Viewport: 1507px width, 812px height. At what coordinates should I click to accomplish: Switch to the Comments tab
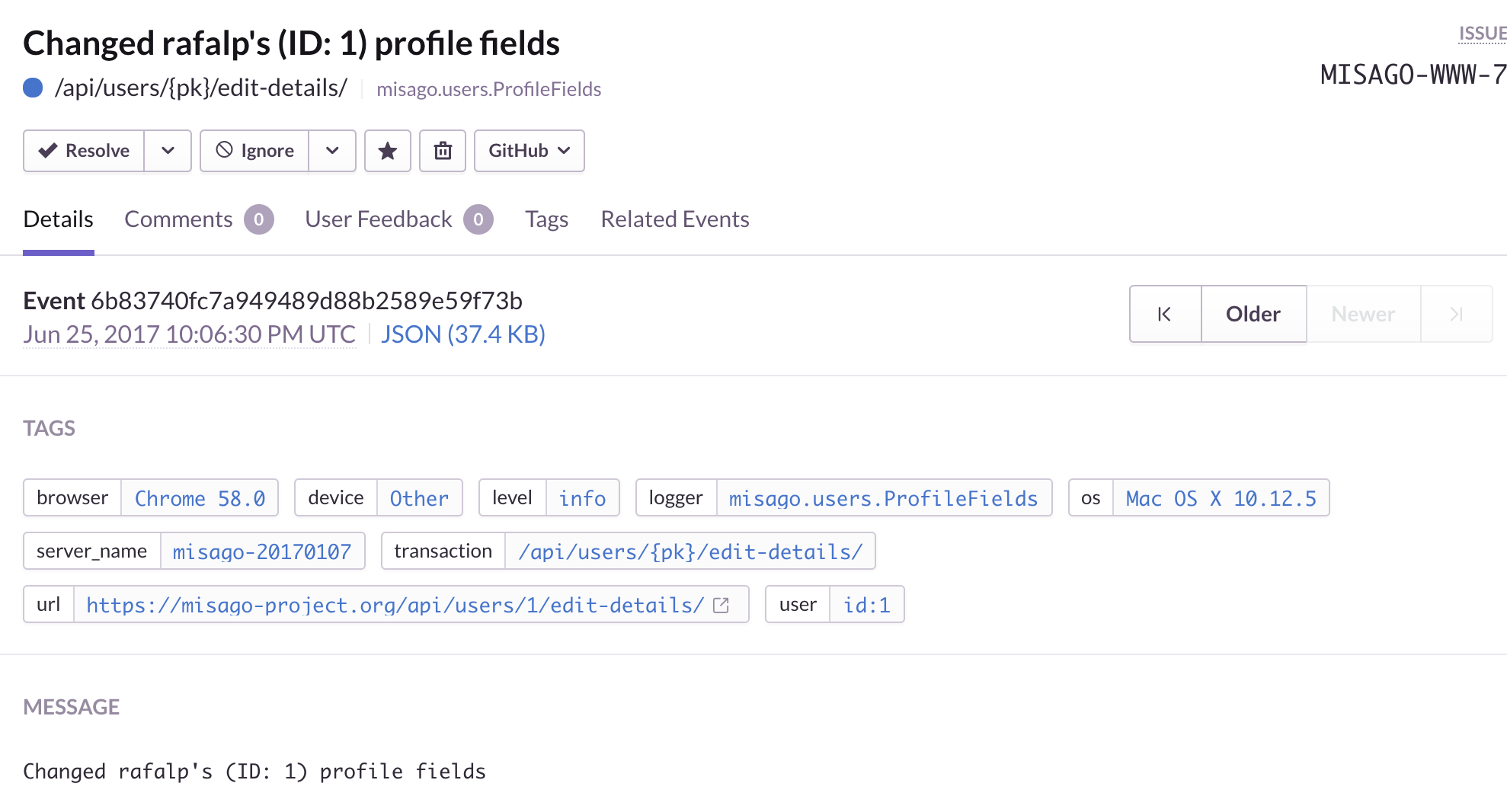click(x=178, y=219)
